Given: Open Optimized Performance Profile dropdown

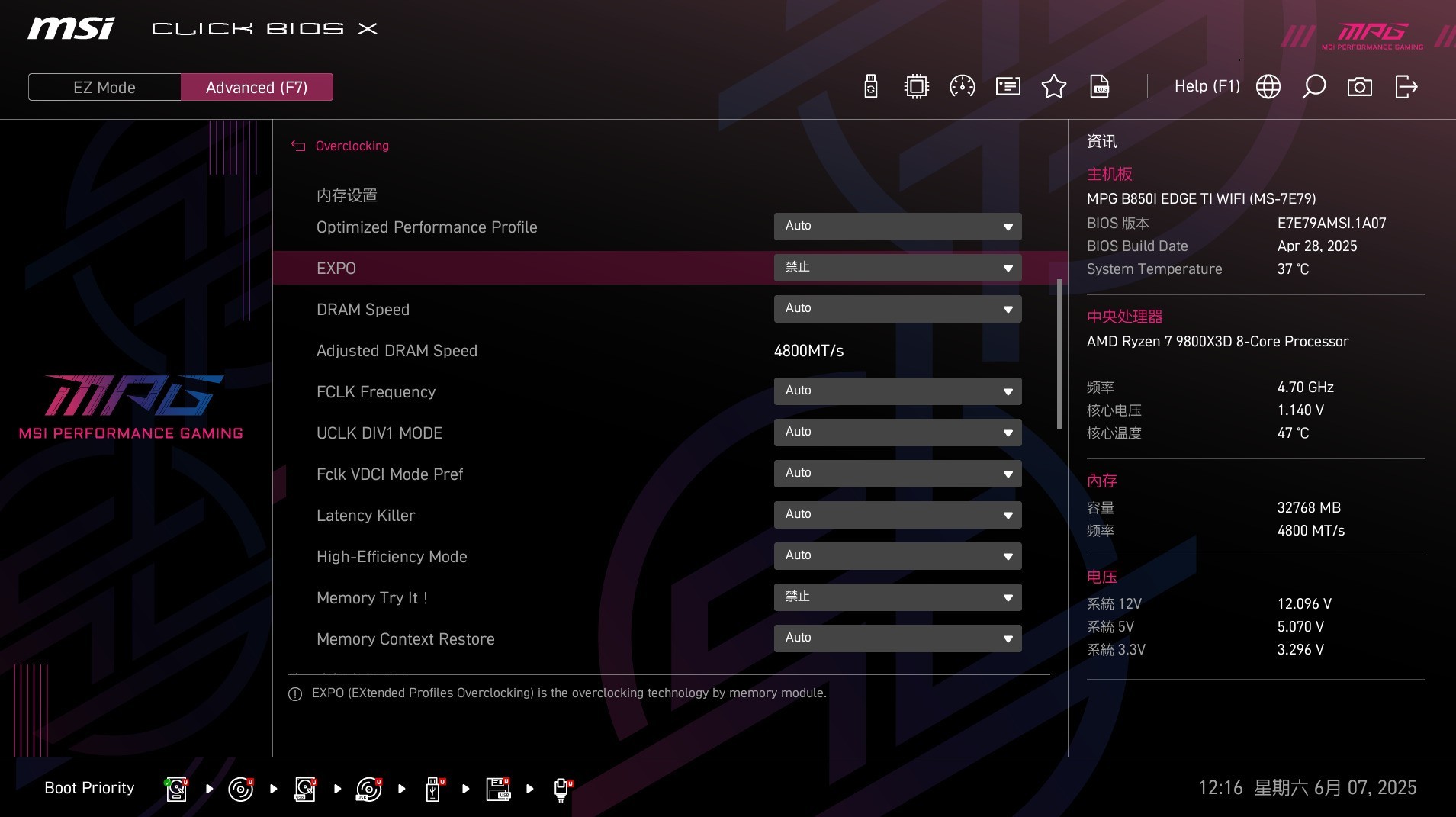Looking at the screenshot, I should point(898,227).
